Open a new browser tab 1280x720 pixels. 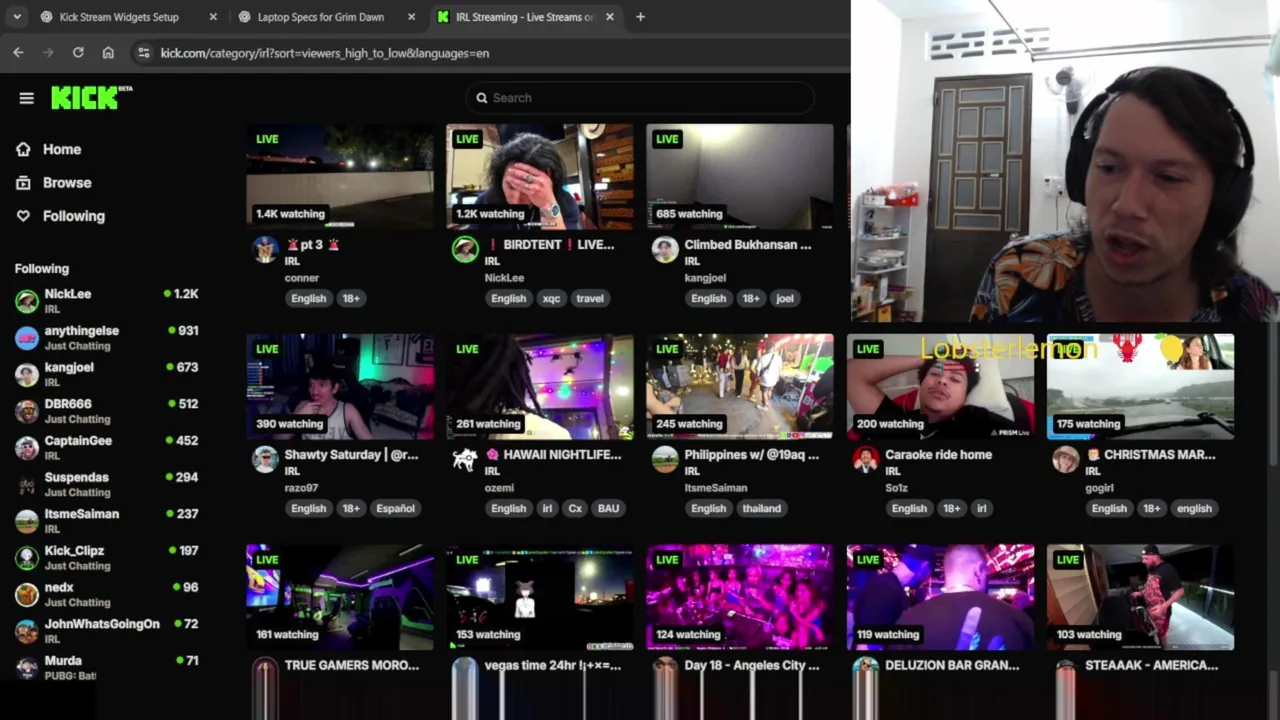click(x=640, y=17)
